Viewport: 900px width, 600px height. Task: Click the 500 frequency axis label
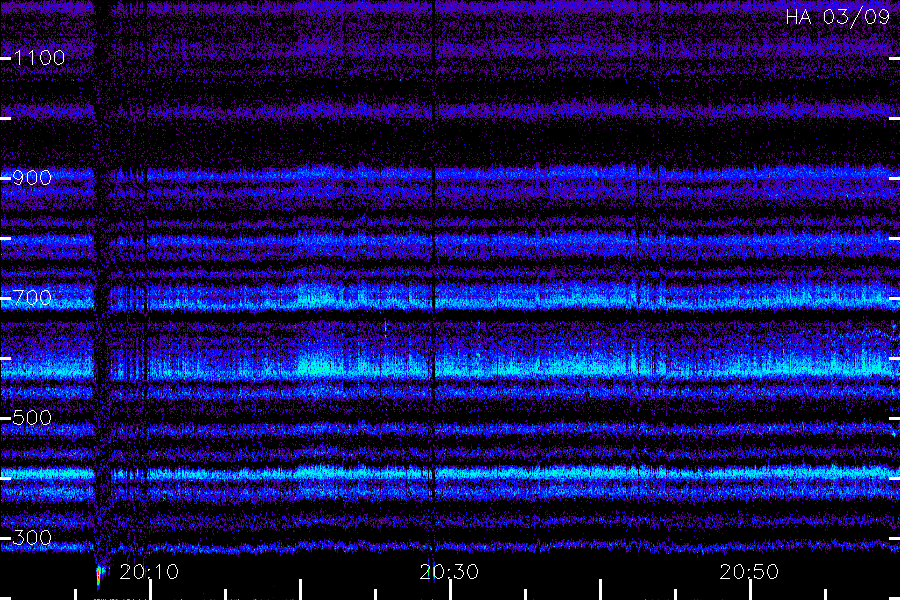pyautogui.click(x=32, y=418)
